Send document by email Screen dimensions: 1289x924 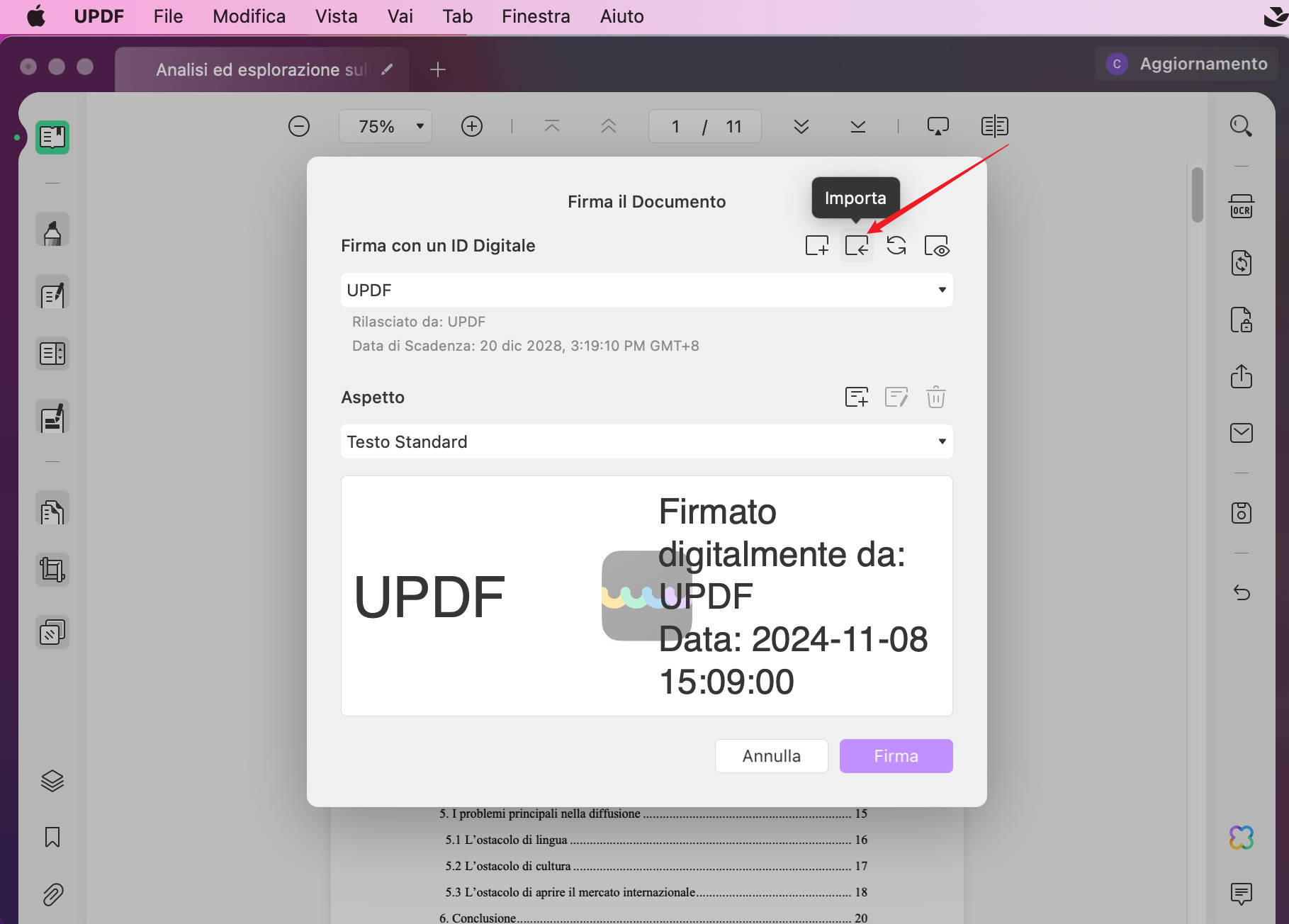1241,433
